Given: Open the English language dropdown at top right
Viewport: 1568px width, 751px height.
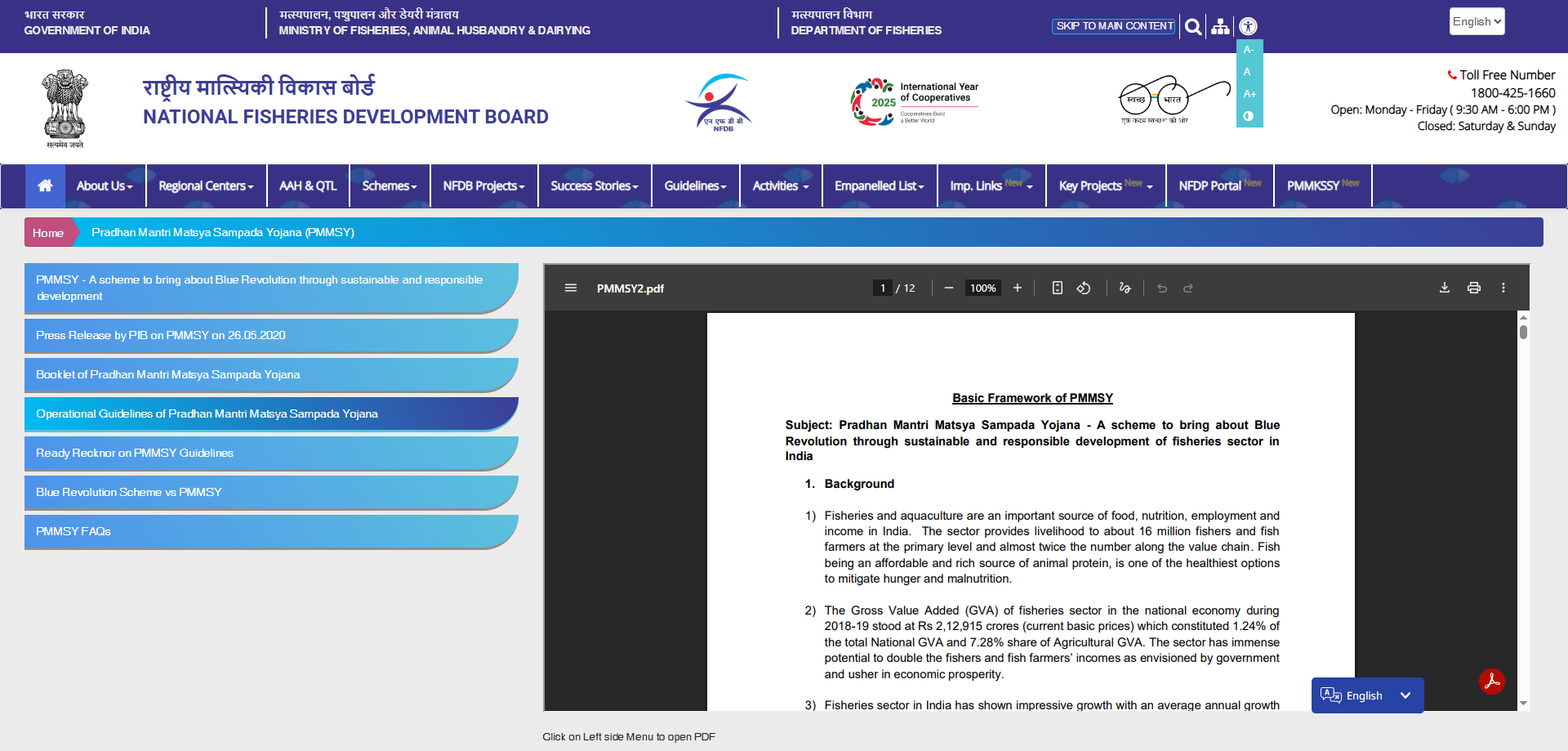Looking at the screenshot, I should tap(1477, 22).
